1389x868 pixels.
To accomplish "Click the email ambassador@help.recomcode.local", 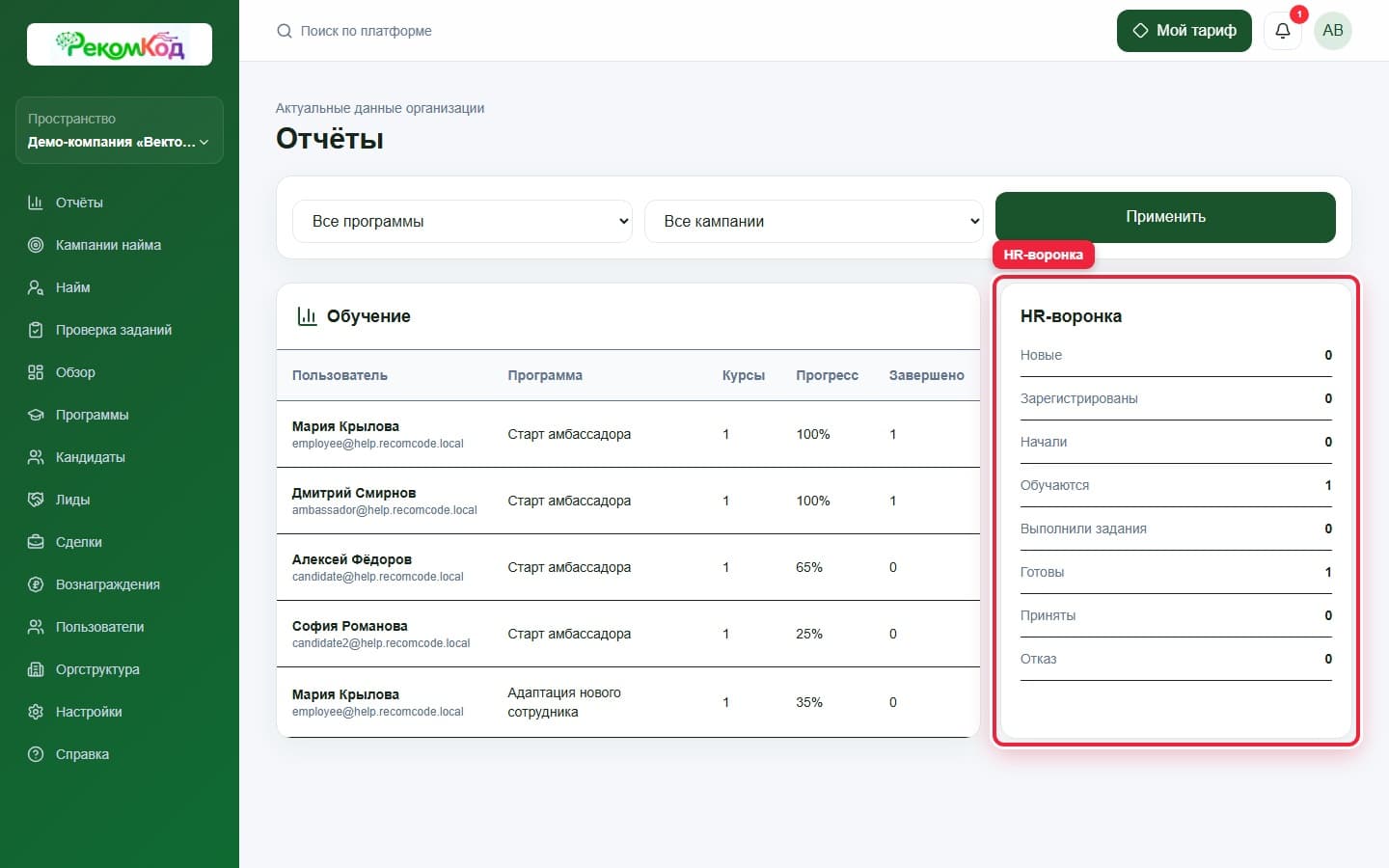I will pos(385,510).
